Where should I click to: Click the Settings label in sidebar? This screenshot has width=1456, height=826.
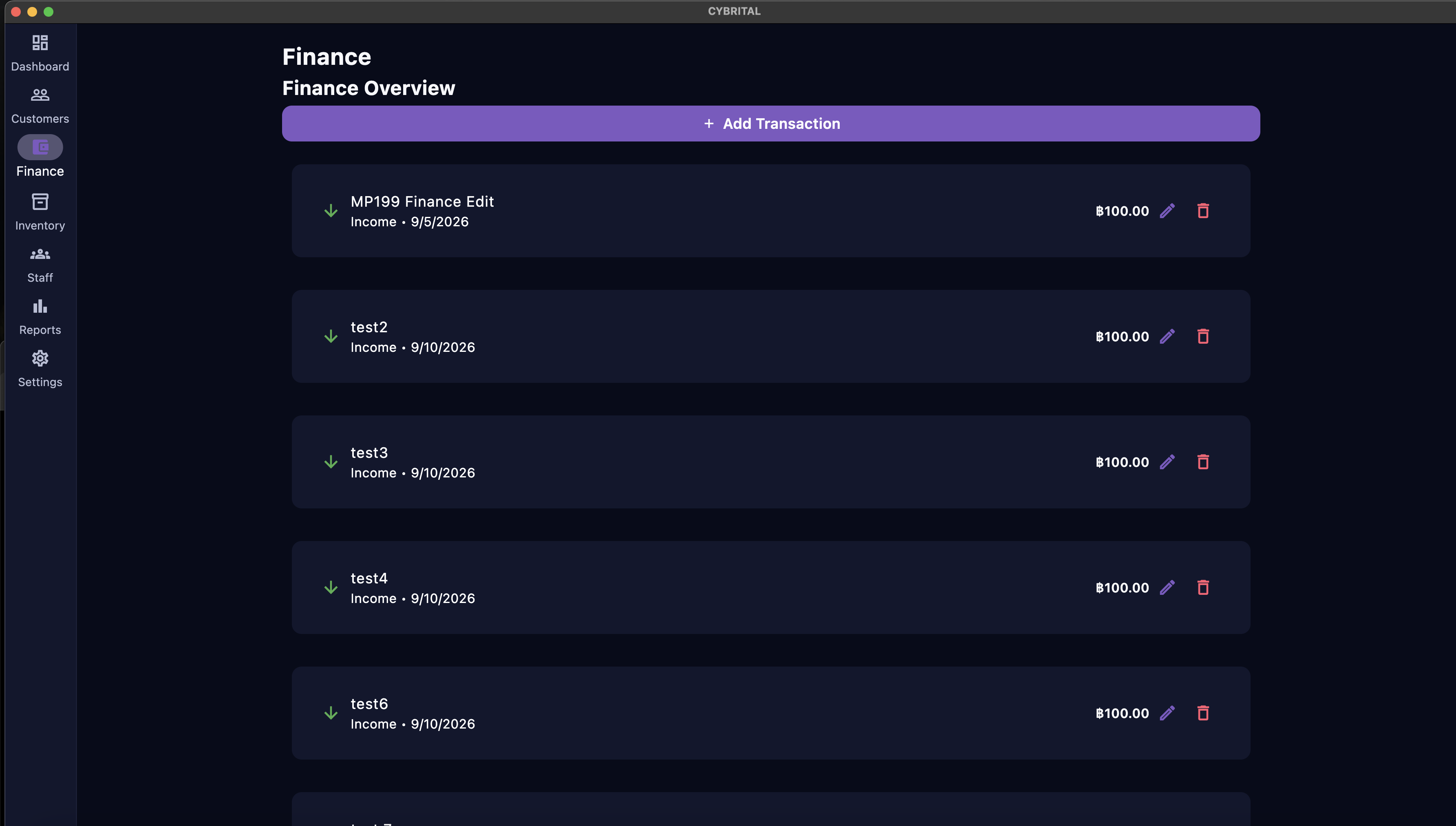tap(40, 382)
